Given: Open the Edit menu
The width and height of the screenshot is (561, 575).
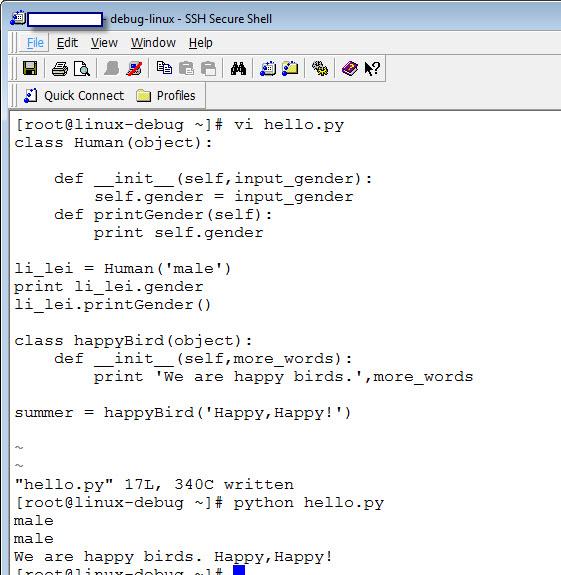Looking at the screenshot, I should [x=67, y=43].
